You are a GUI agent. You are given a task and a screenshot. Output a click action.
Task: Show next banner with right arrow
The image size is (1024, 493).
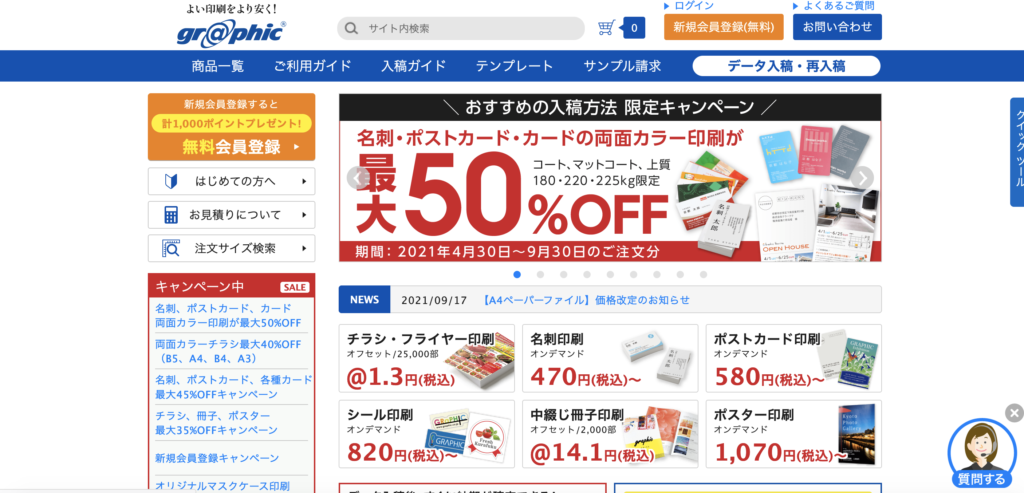click(x=863, y=178)
